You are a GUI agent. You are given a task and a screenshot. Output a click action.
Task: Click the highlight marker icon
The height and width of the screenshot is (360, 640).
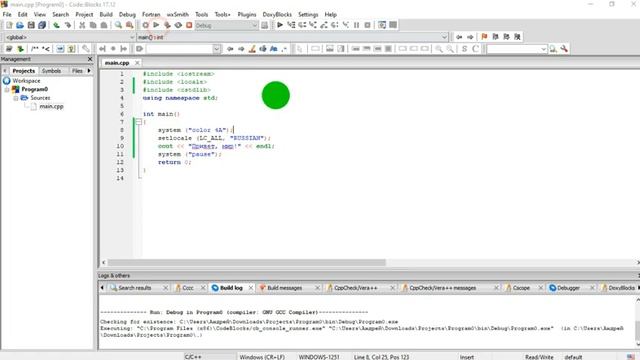(252, 49)
